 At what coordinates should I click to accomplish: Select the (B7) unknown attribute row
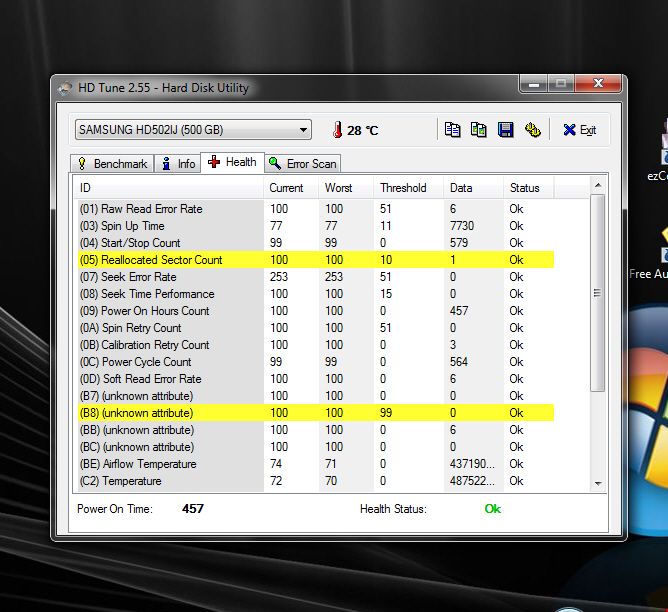pyautogui.click(x=316, y=396)
